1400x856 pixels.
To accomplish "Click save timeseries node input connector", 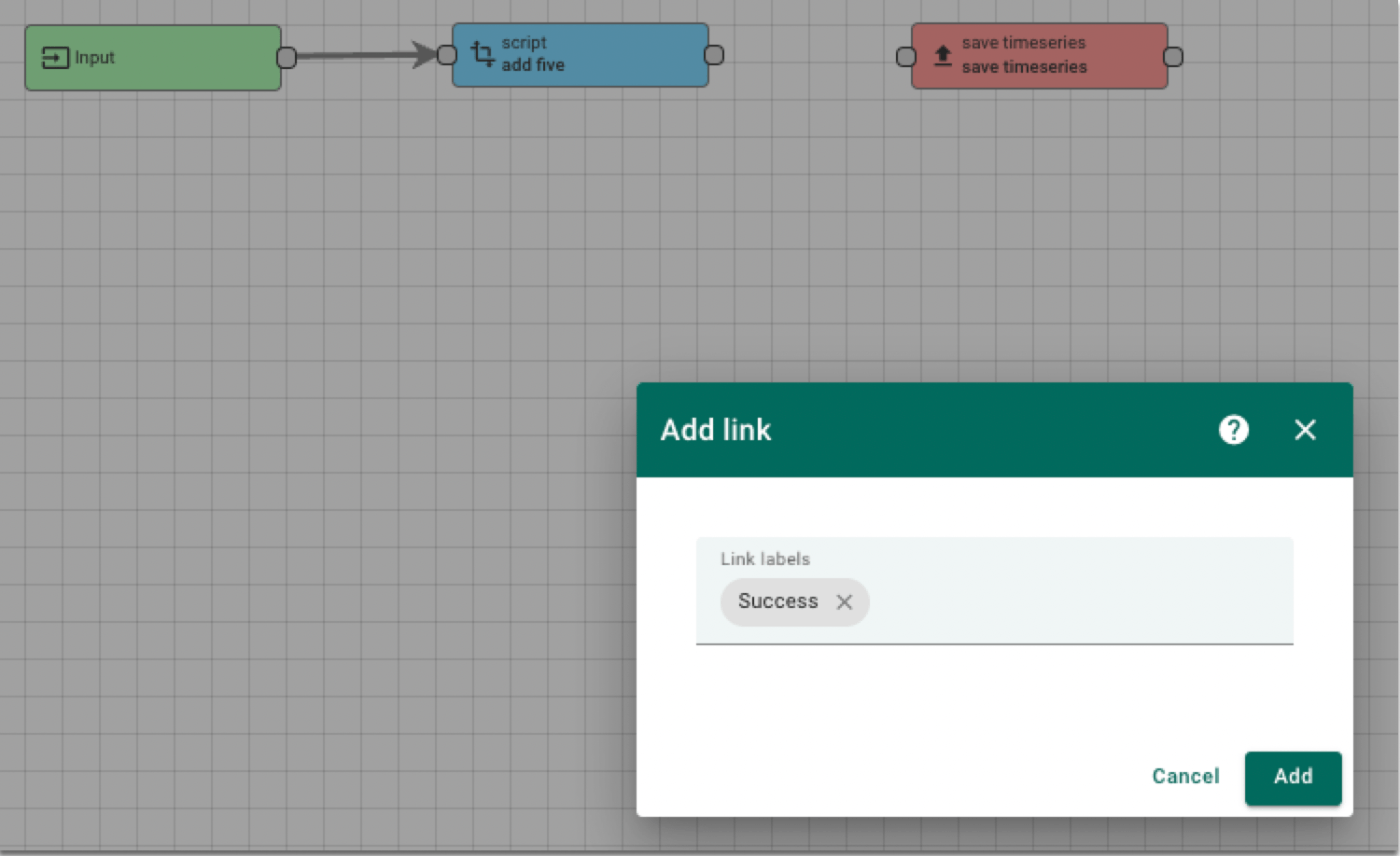I will 906,56.
